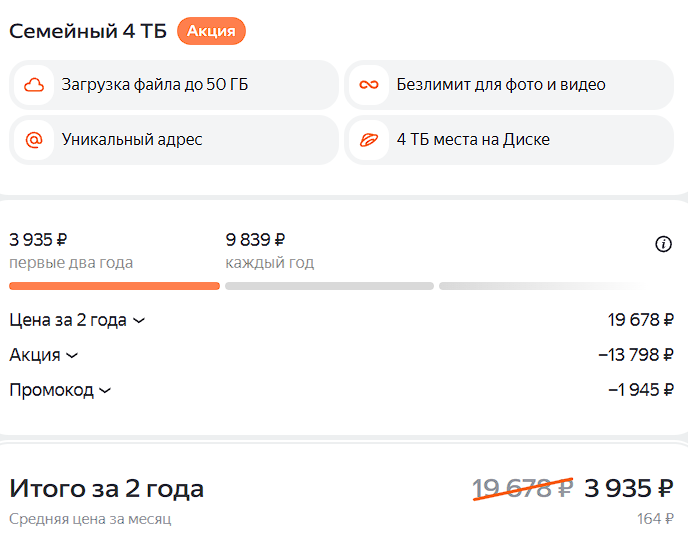Click the −1 945 ₽ promo code discount
Image resolution: width=688 pixels, height=542 pixels.
pyautogui.click(x=640, y=390)
